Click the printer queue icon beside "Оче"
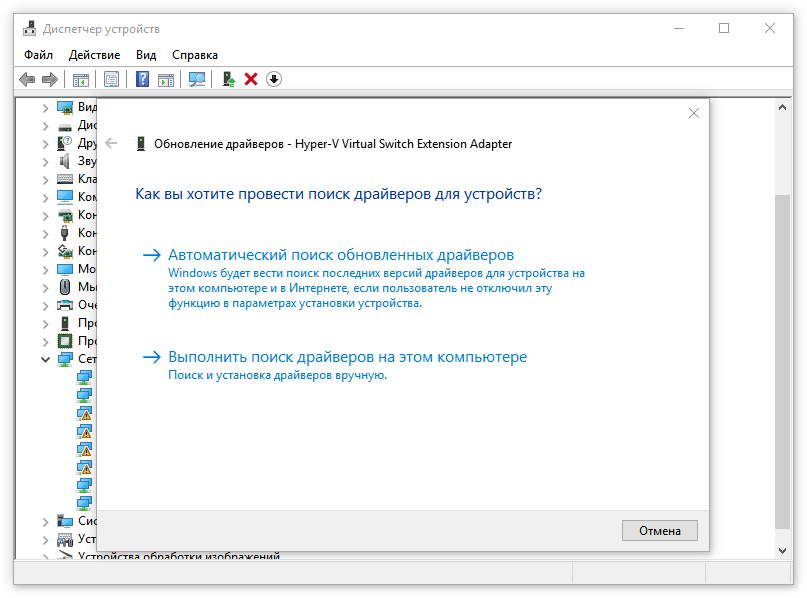The height and width of the screenshot is (598, 807). tap(65, 305)
